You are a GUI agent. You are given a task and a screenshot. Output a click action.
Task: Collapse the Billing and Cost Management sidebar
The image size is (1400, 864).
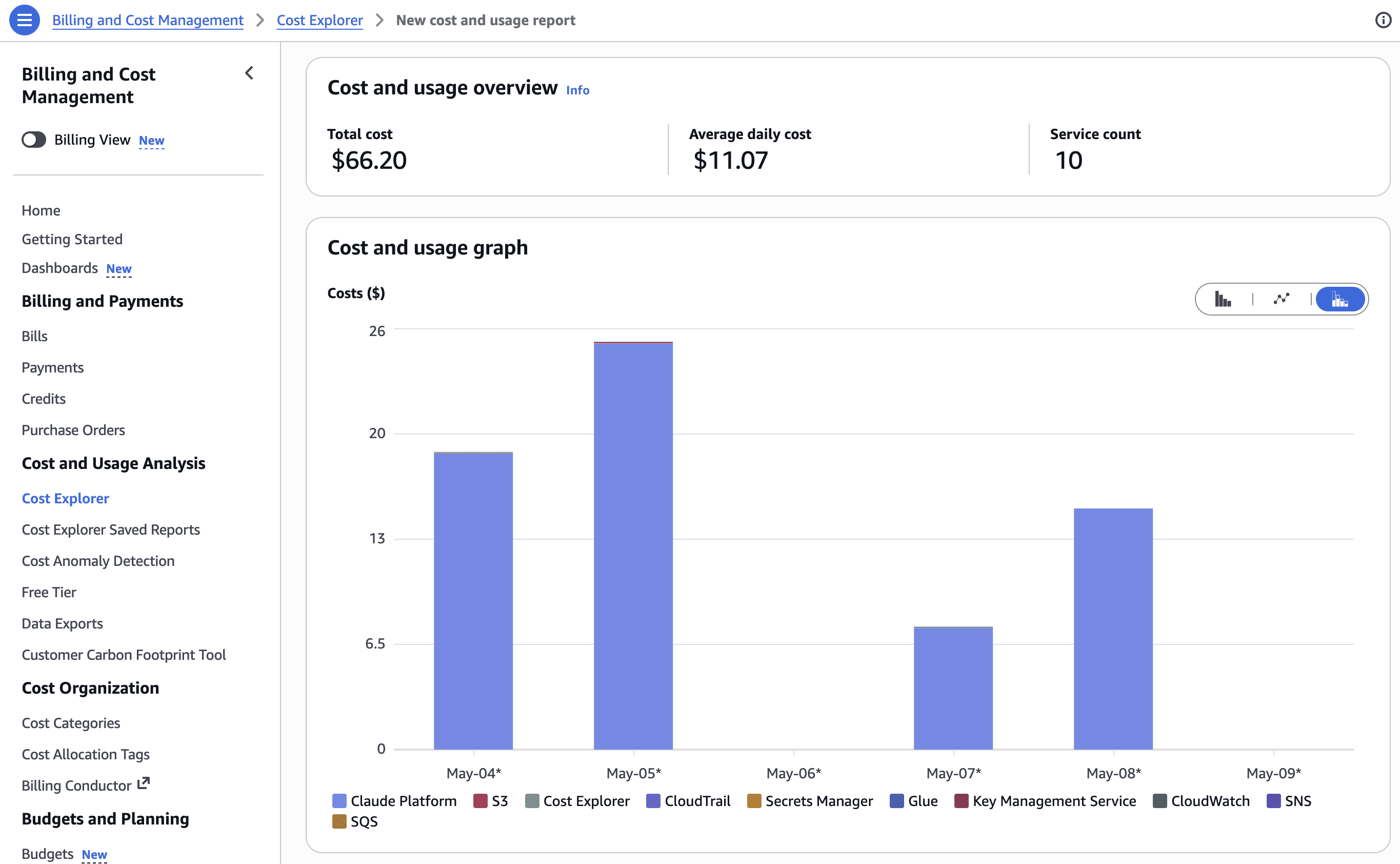249,73
